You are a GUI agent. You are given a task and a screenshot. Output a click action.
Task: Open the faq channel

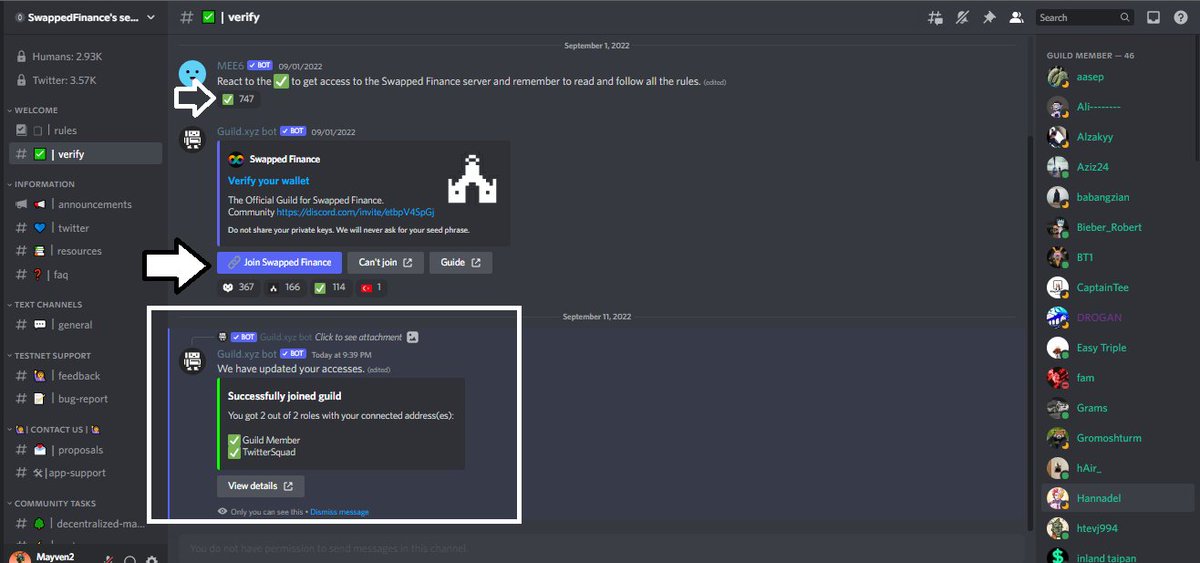pyautogui.click(x=85, y=274)
